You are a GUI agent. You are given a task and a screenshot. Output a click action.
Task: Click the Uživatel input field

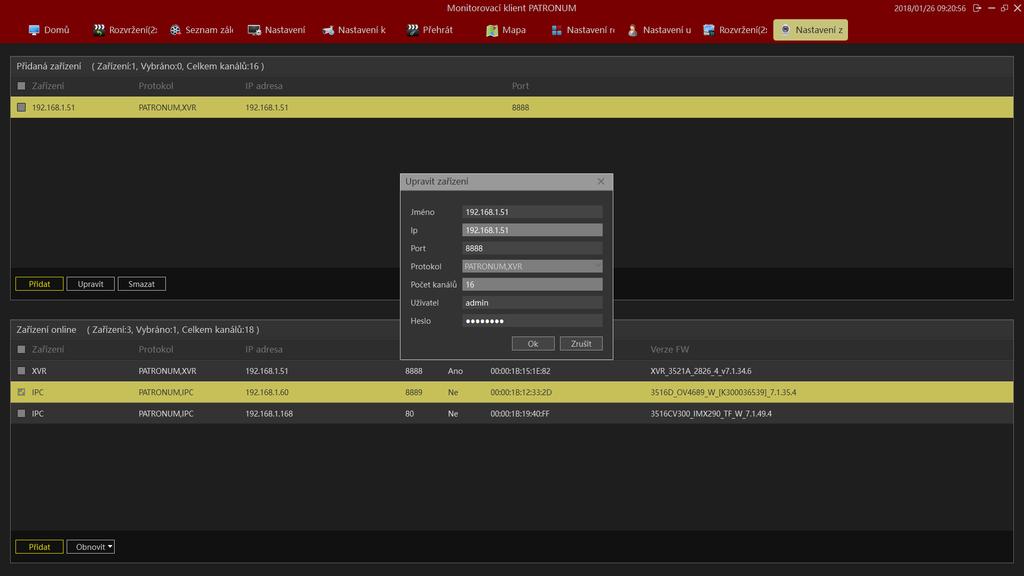point(532,303)
